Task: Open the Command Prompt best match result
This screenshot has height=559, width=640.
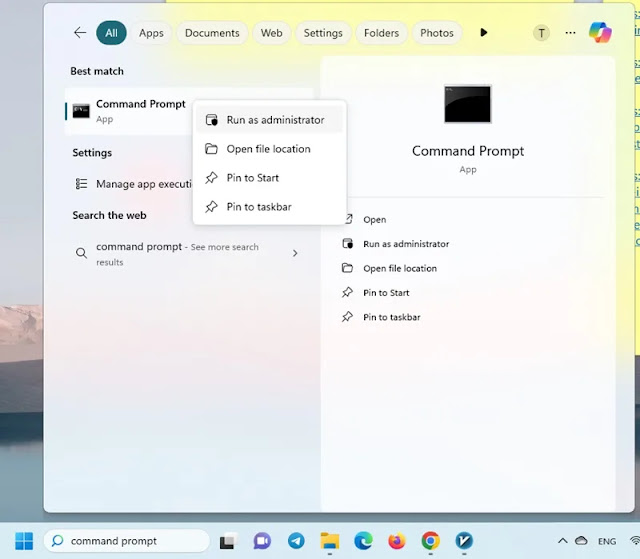Action: pos(129,111)
